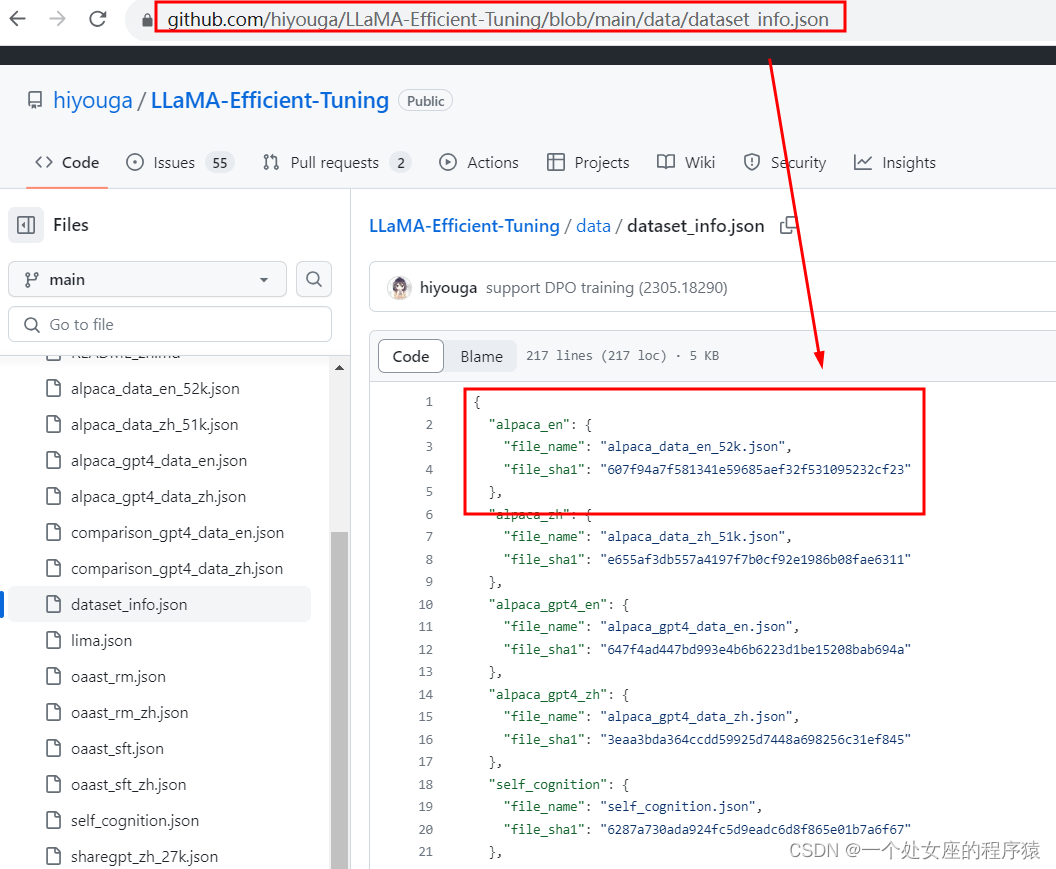Select the Code view button

click(x=411, y=356)
